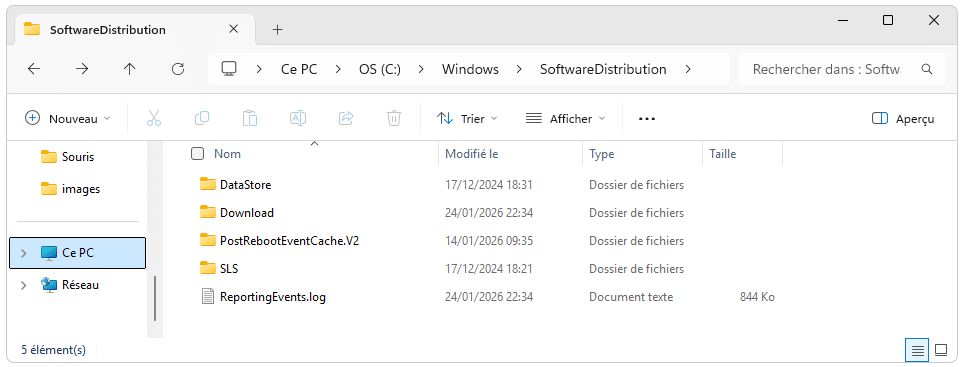Viewport: 964px width, 367px height.
Task: Open the Afficher view dropdown
Action: (x=566, y=119)
